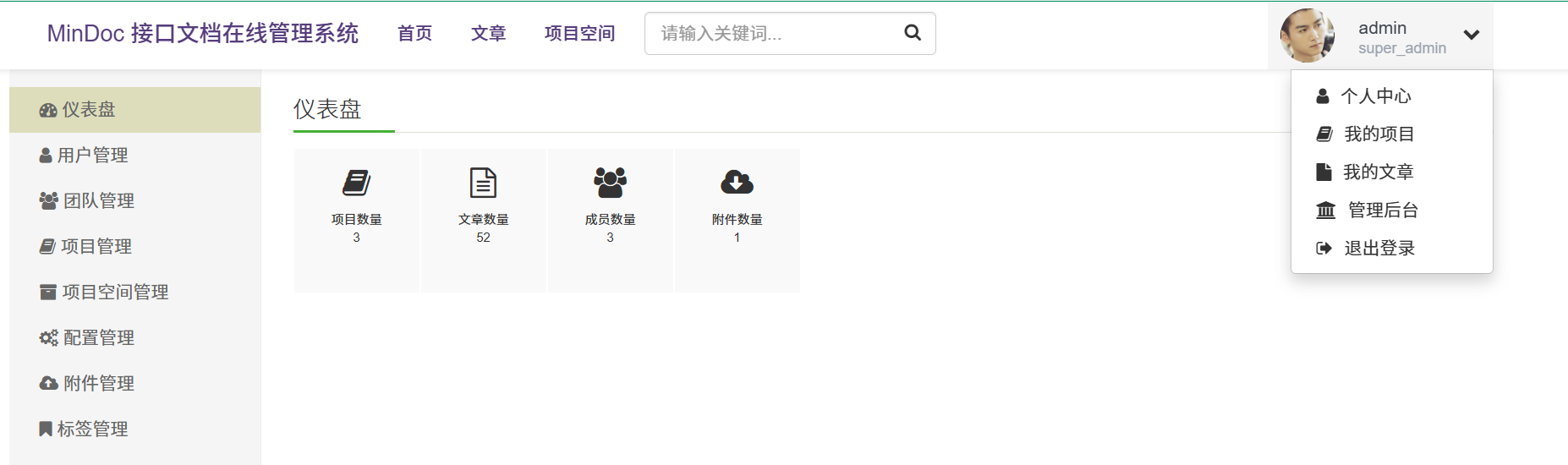Click the admin avatar photo
The height and width of the screenshot is (465, 1568).
click(x=1307, y=36)
